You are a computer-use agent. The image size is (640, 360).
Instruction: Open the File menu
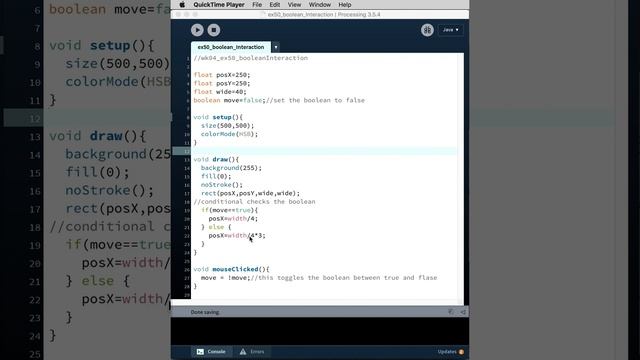pos(257,4)
